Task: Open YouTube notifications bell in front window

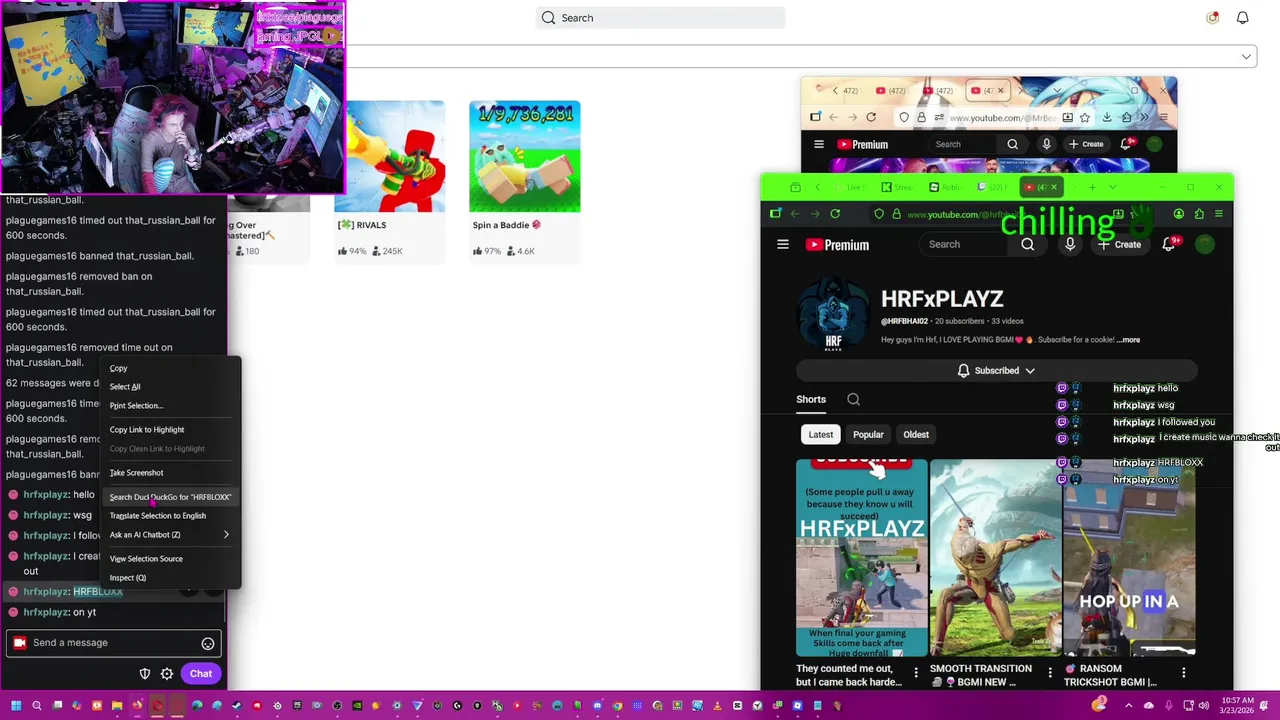Action: pyautogui.click(x=1169, y=245)
